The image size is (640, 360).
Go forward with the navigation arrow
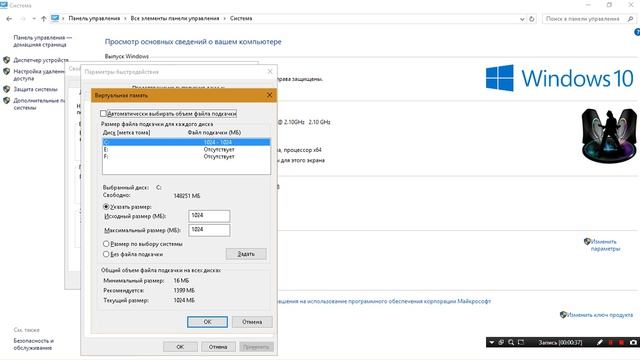click(23, 19)
